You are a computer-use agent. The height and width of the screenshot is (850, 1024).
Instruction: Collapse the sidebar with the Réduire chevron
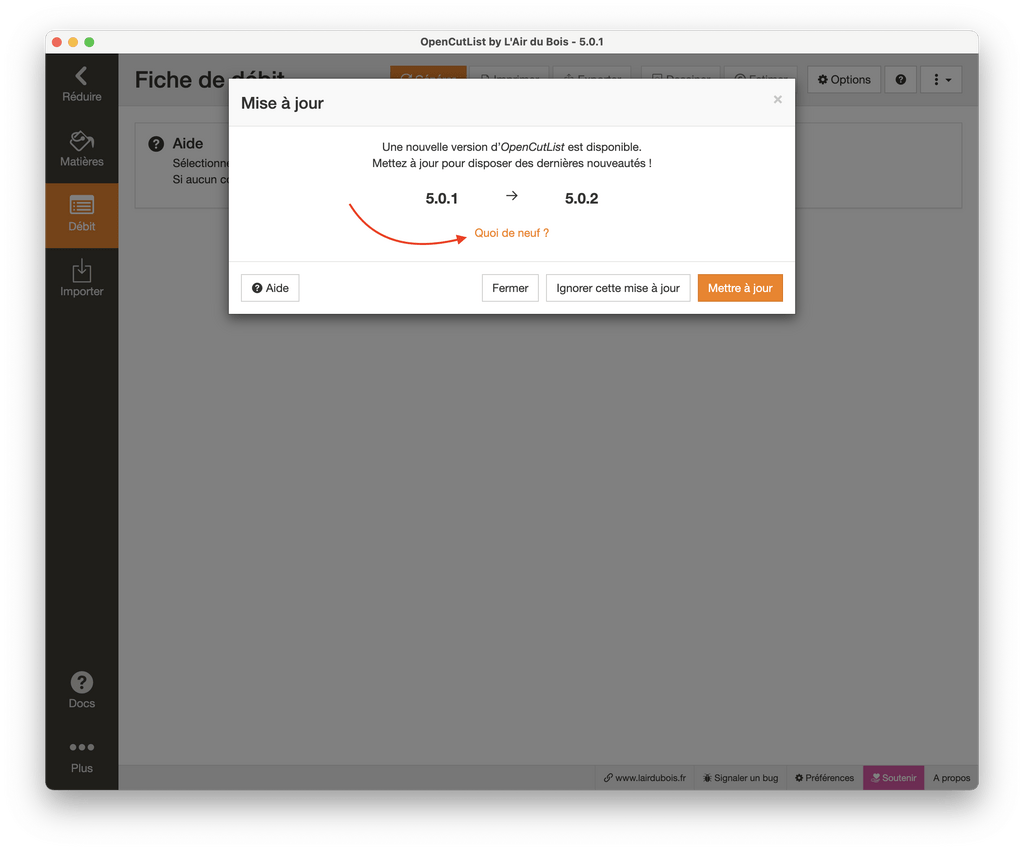[82, 85]
